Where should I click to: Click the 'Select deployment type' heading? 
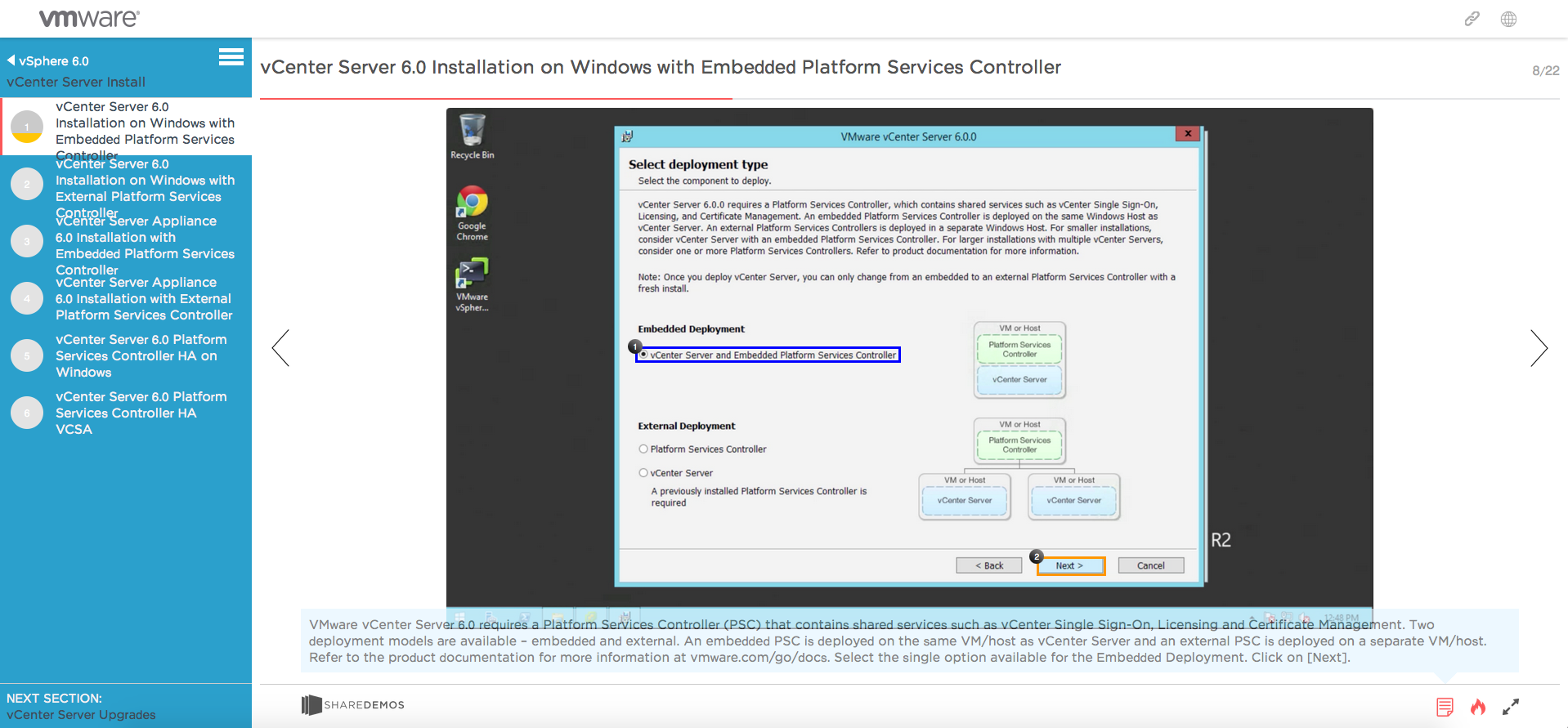[x=698, y=164]
